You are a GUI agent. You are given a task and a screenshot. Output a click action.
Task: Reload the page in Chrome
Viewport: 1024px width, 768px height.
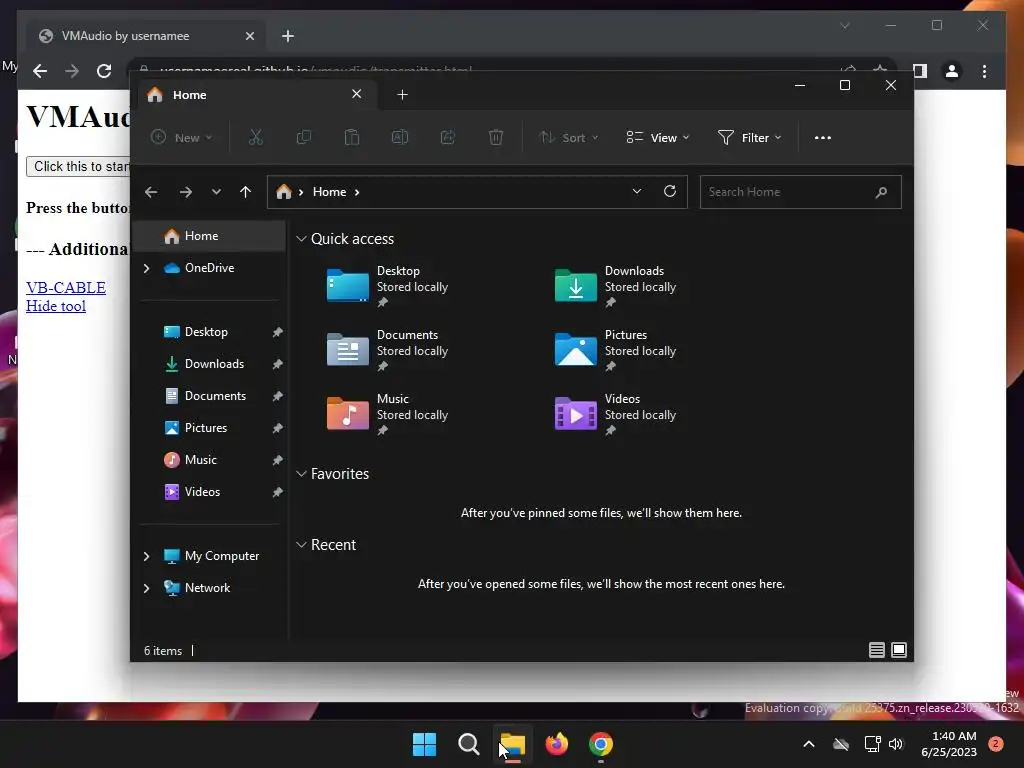click(104, 71)
